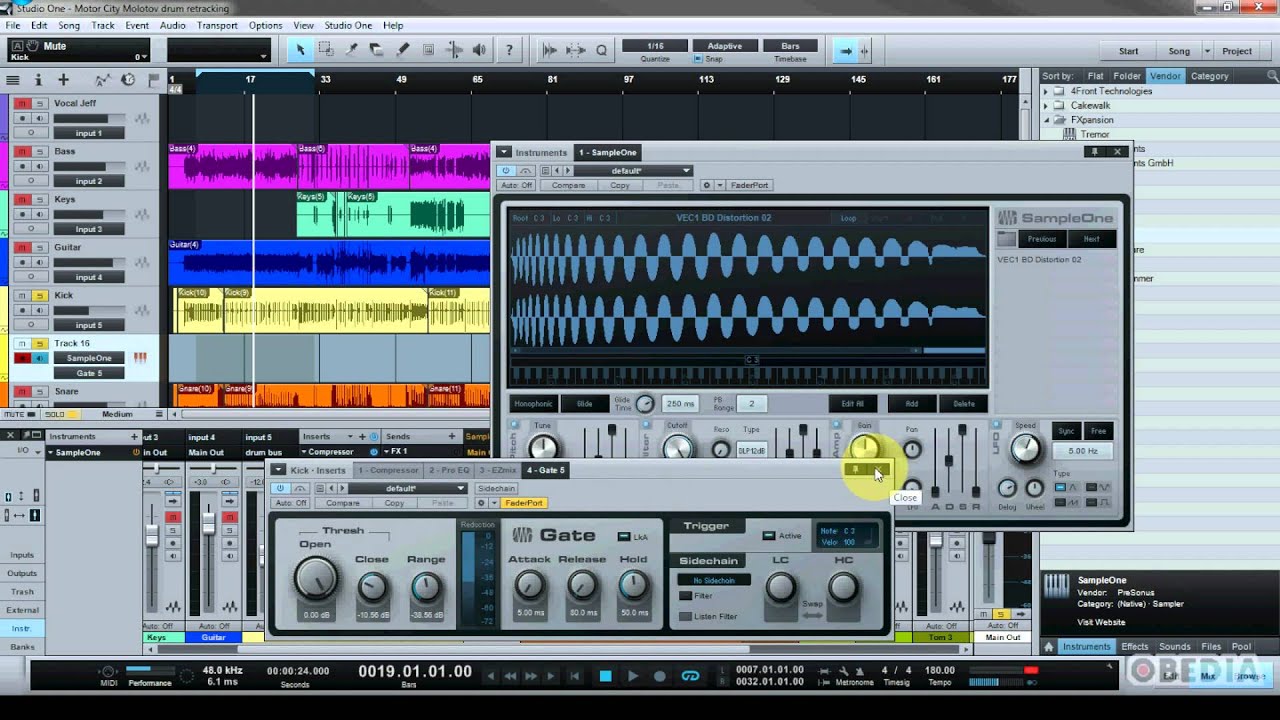Select the Paint pencil tool
The width and height of the screenshot is (1280, 720).
point(403,49)
